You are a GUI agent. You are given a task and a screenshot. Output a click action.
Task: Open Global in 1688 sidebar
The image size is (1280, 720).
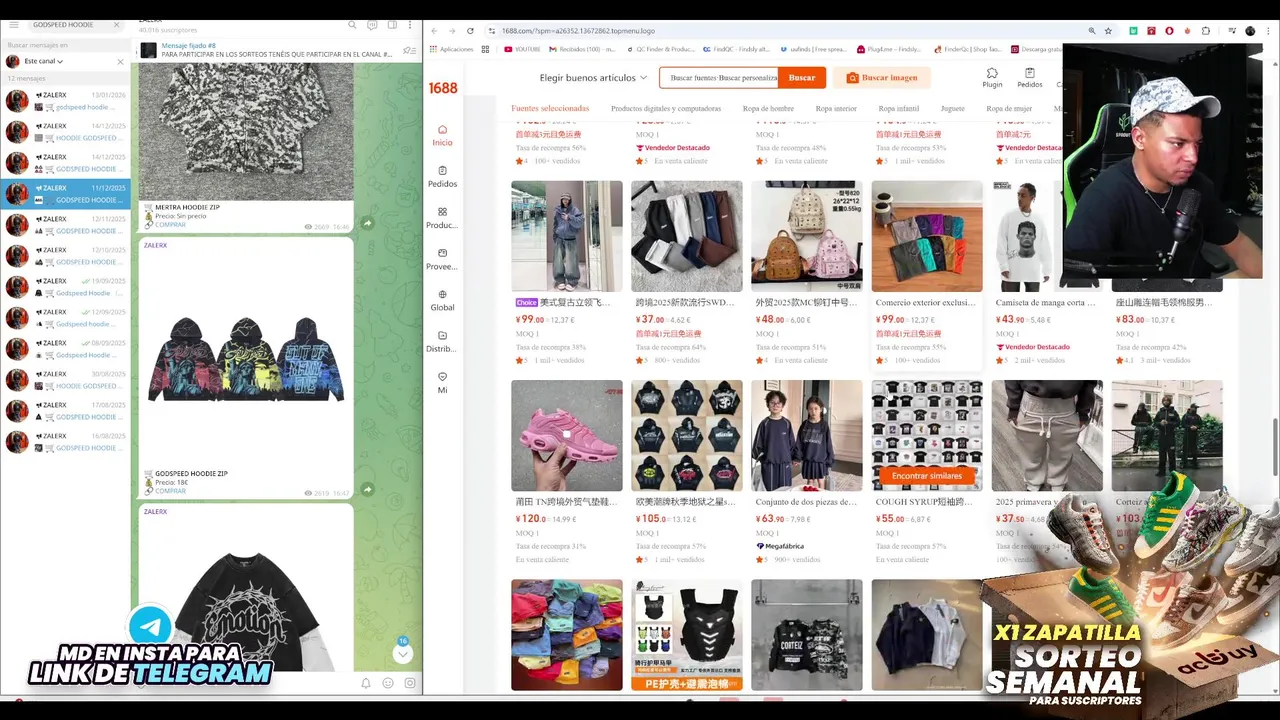click(x=442, y=301)
